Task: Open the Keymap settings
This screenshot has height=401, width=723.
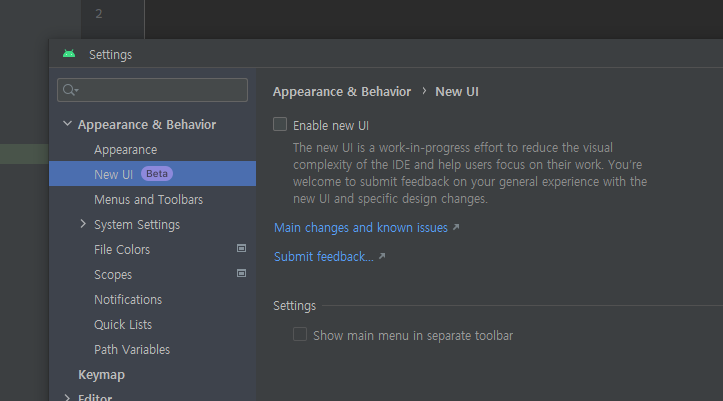Action: [x=101, y=375]
